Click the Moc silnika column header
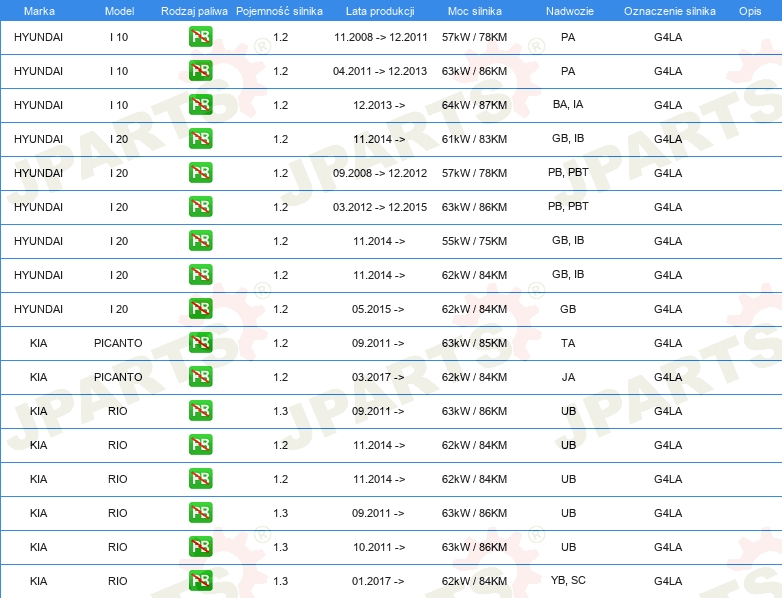This screenshot has height=598, width=782. pyautogui.click(x=474, y=11)
